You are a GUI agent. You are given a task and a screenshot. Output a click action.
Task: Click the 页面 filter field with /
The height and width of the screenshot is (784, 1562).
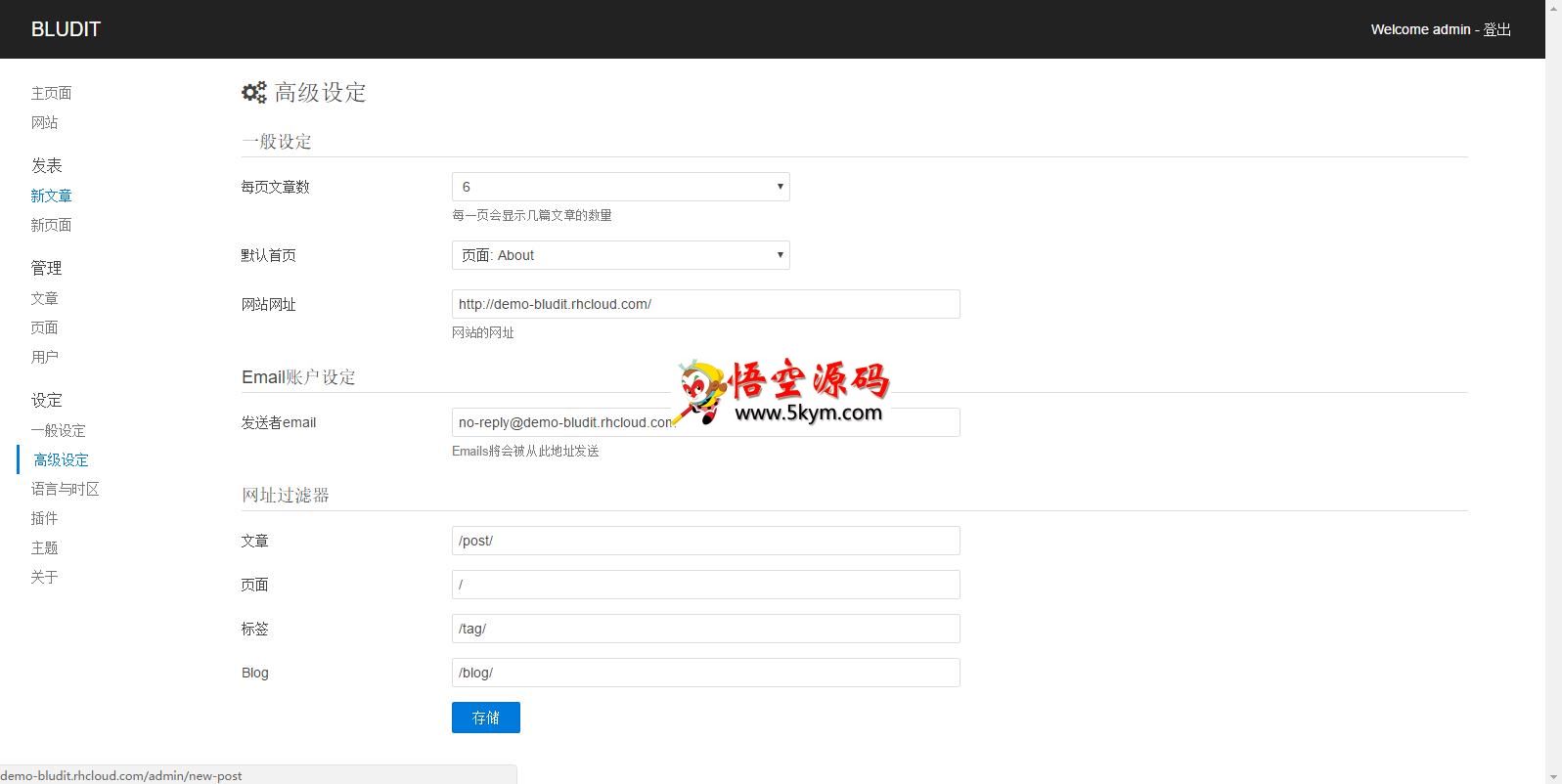tap(706, 585)
